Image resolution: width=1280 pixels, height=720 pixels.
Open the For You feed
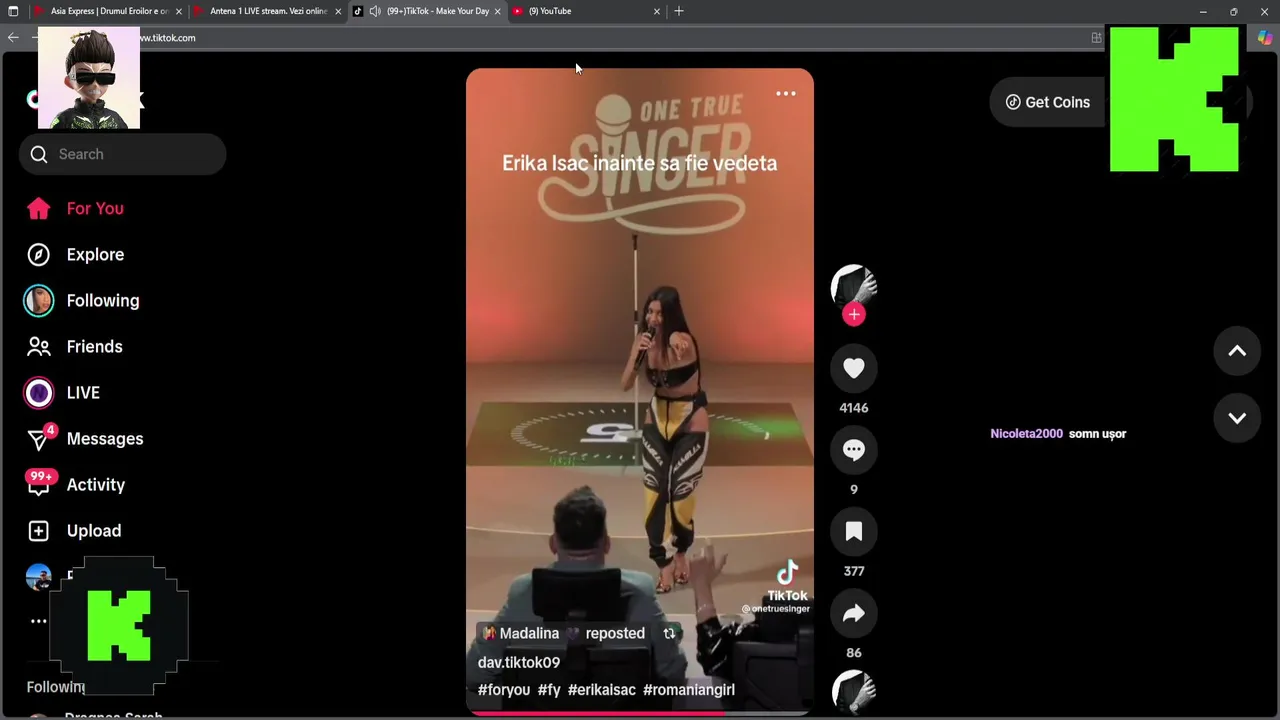tap(76, 208)
